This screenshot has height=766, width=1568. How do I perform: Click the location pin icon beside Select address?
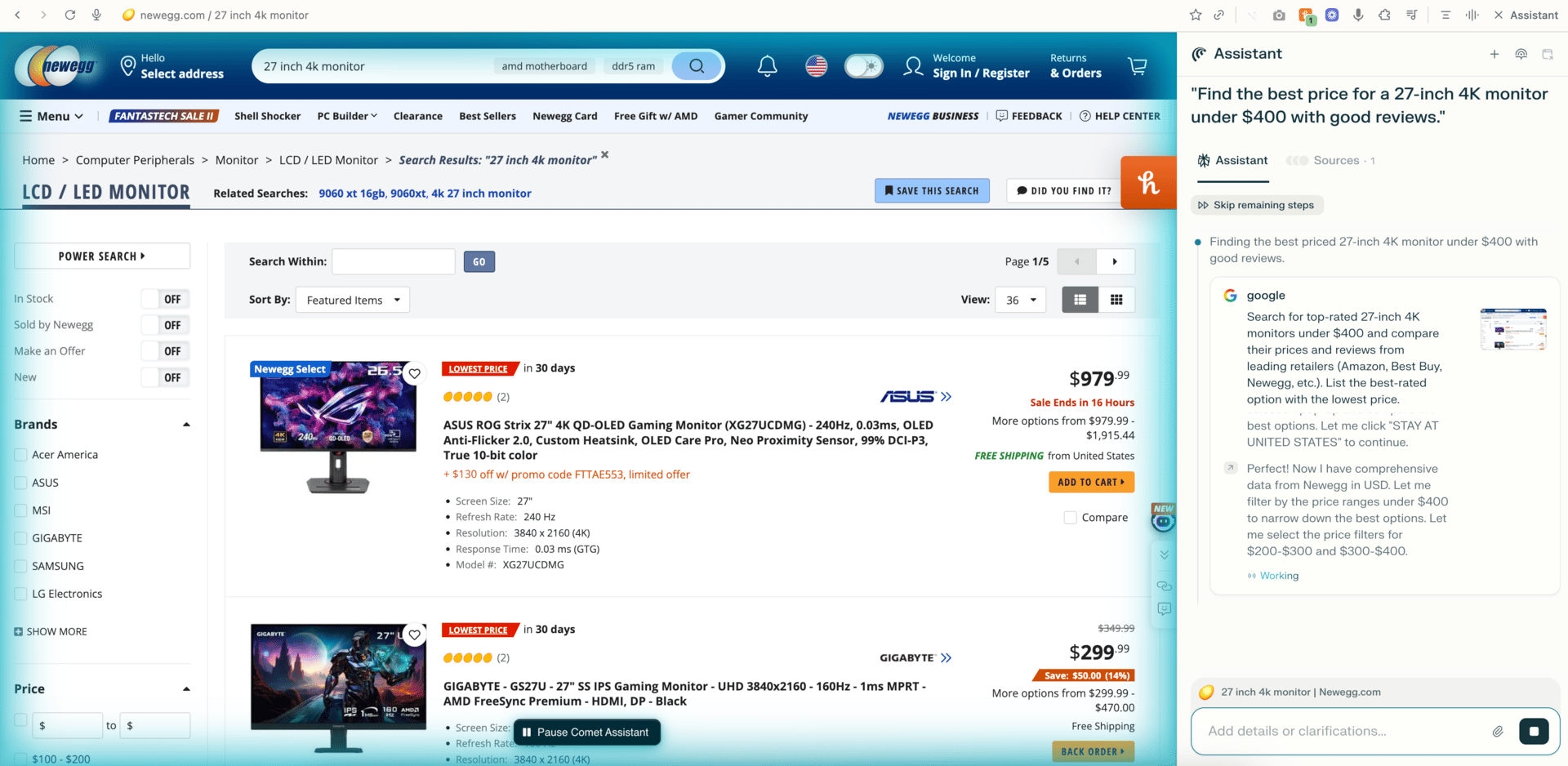(x=127, y=66)
